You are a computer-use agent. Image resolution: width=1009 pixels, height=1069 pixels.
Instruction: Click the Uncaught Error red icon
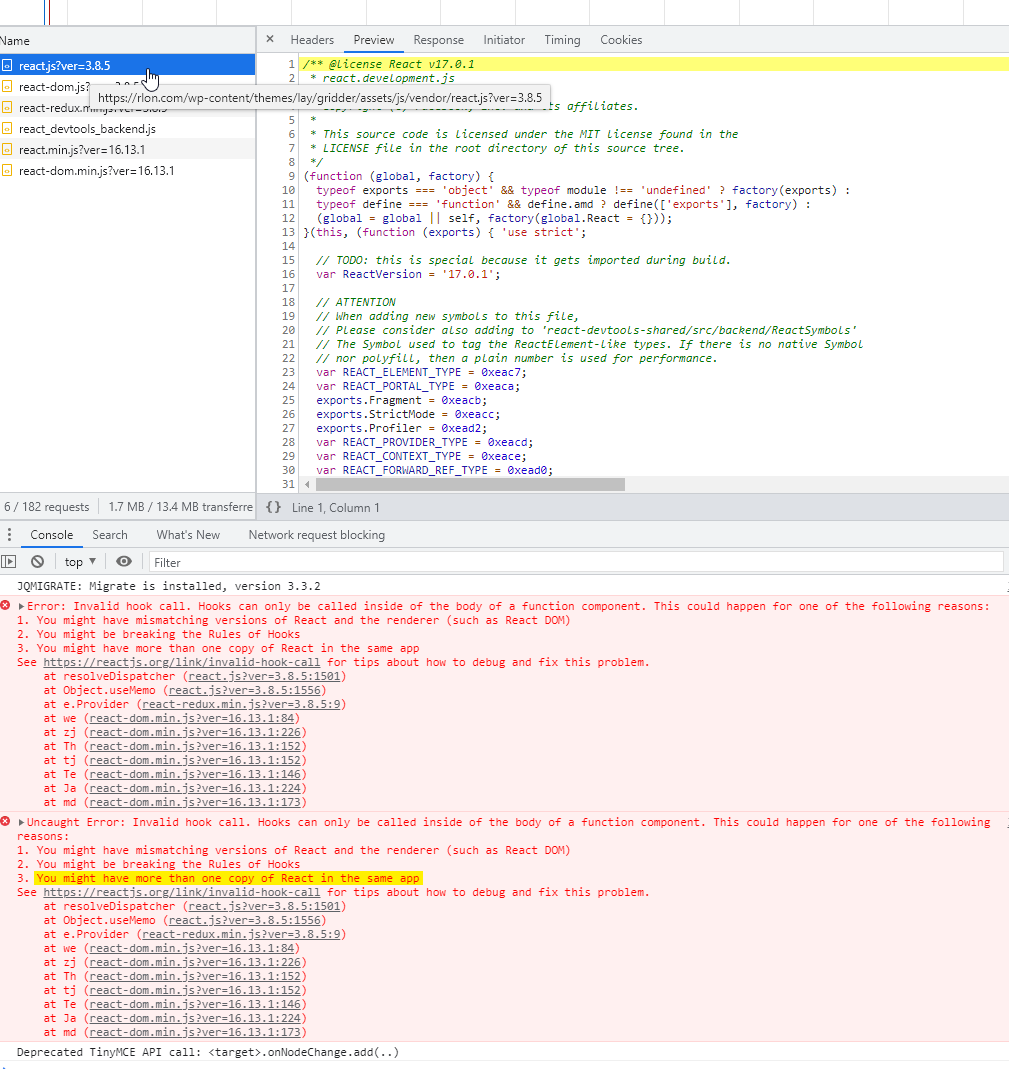[6, 822]
